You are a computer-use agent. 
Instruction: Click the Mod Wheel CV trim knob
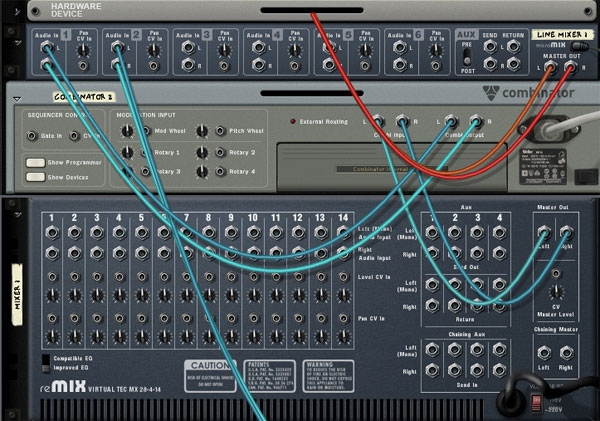pyautogui.click(x=127, y=131)
